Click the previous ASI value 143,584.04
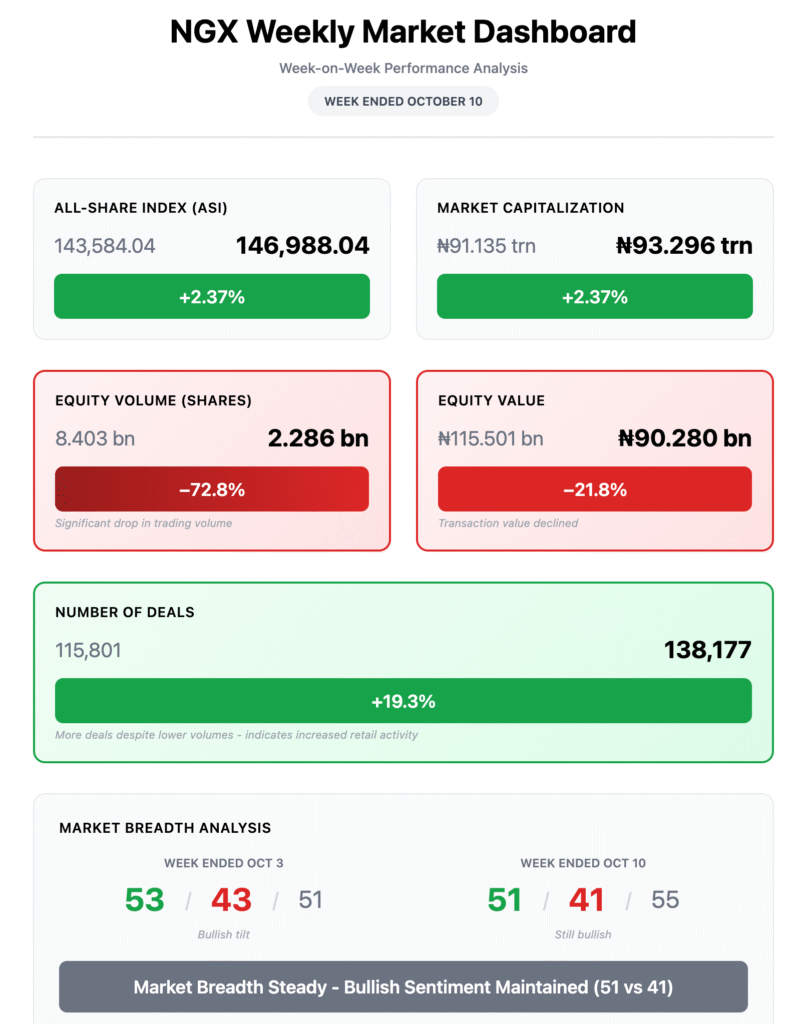The height and width of the screenshot is (1024, 796). 105,245
